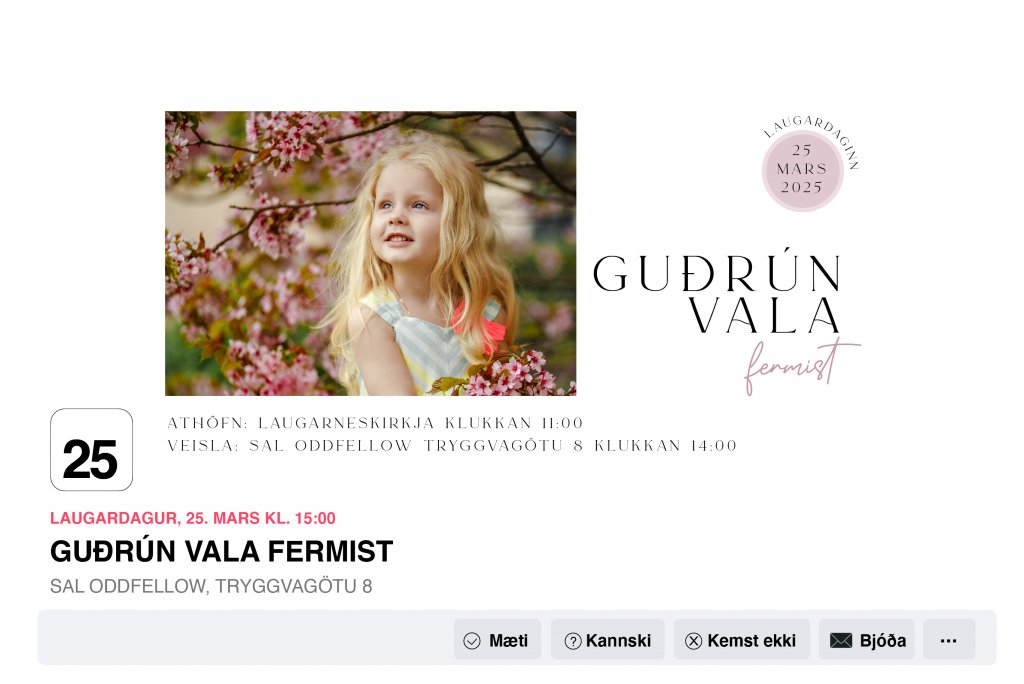Click the envelope icon on Bjóða
Screen dimensions: 1024x684
(840, 640)
